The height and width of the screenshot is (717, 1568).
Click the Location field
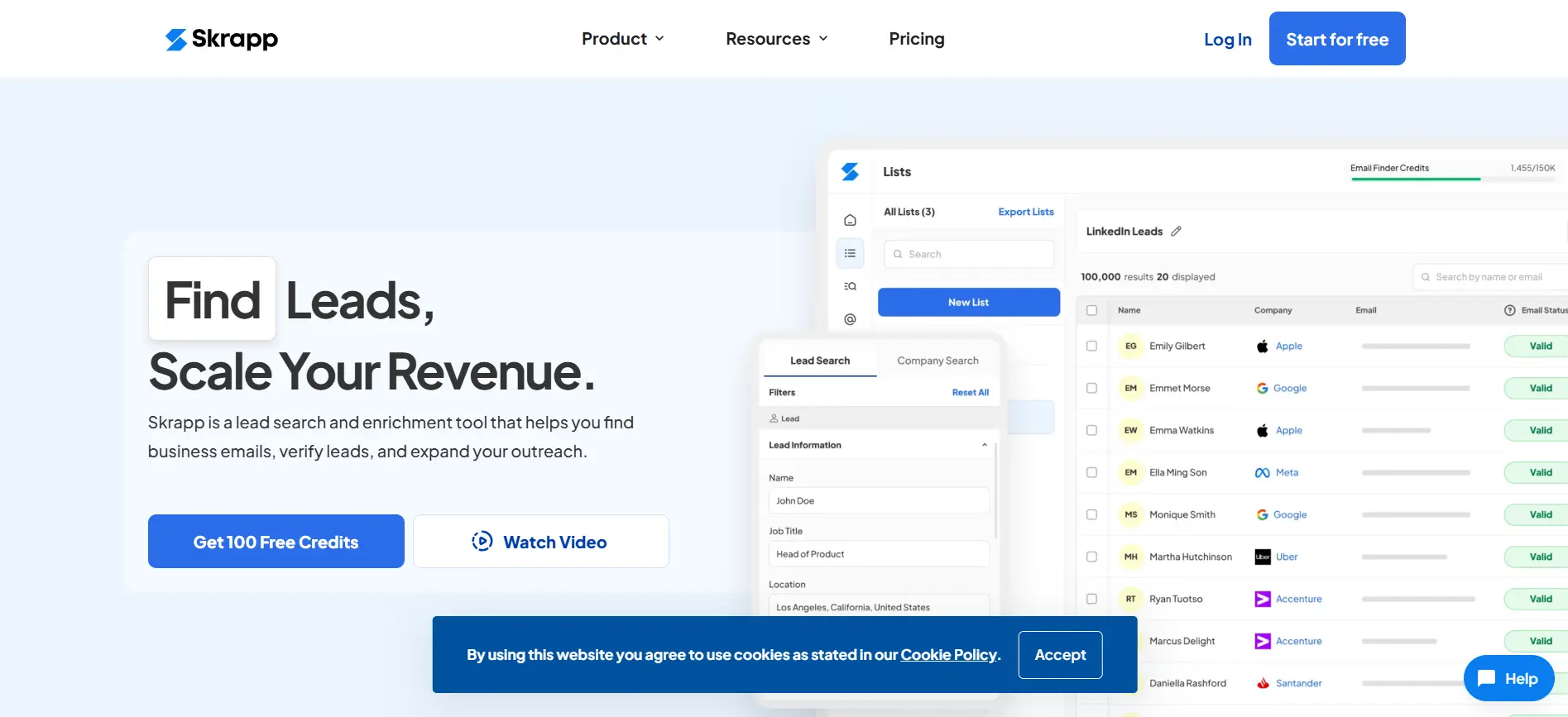(879, 606)
